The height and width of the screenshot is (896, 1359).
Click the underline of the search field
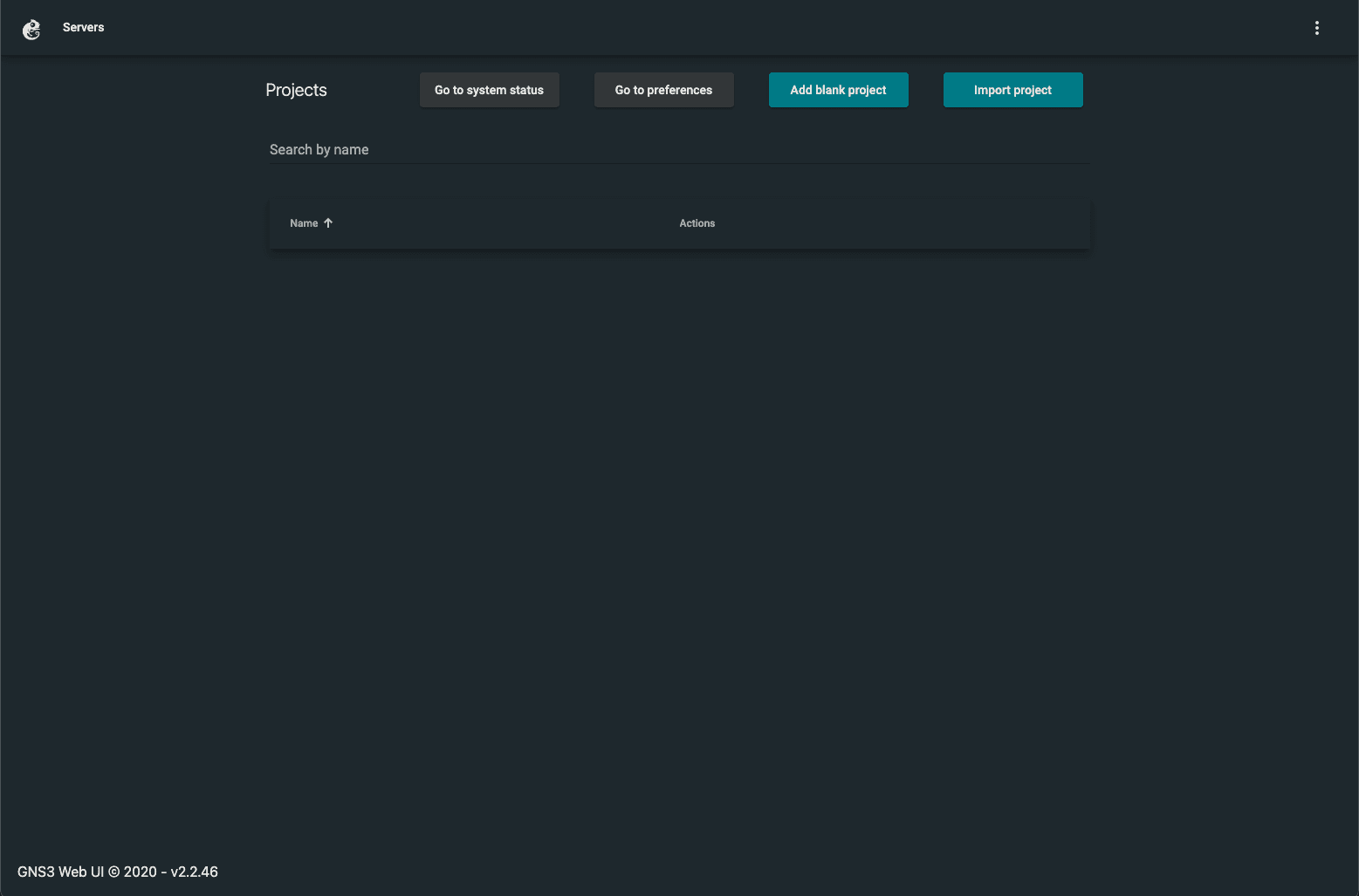(677, 163)
